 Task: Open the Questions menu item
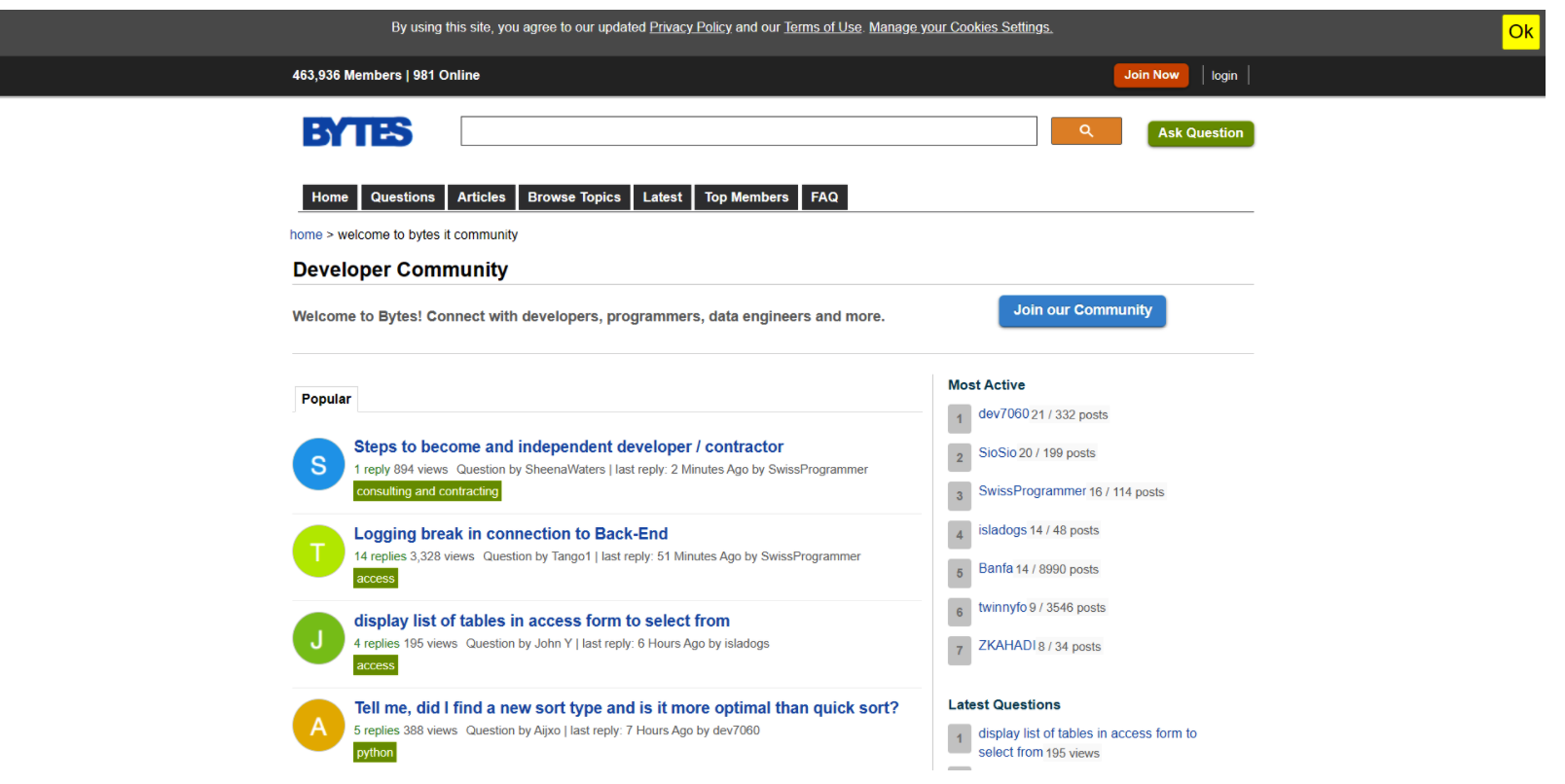(x=403, y=197)
